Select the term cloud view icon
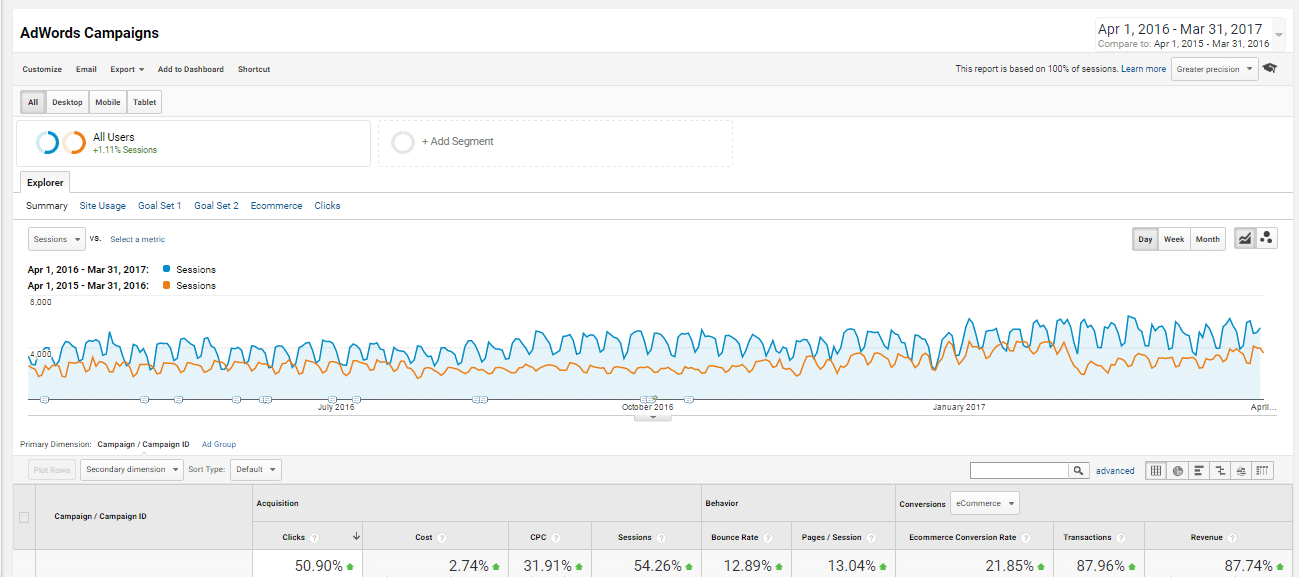Image resolution: width=1299 pixels, height=577 pixels. pos(1241,470)
